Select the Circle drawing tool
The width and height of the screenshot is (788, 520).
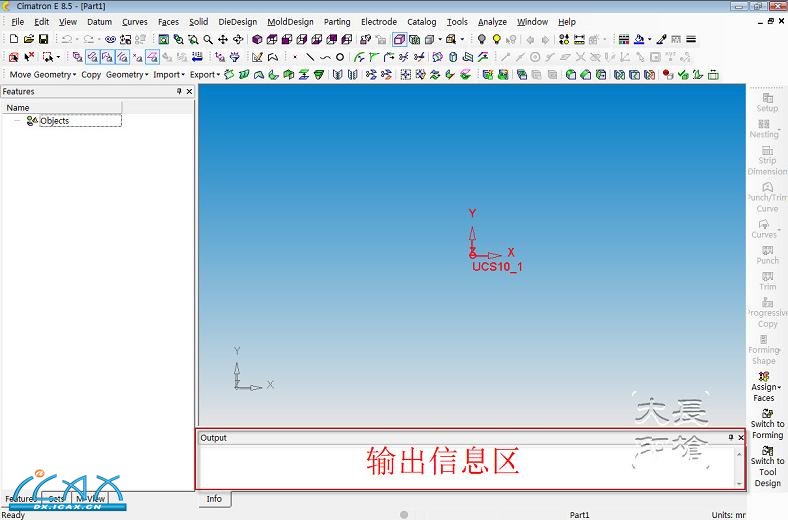coord(340,57)
